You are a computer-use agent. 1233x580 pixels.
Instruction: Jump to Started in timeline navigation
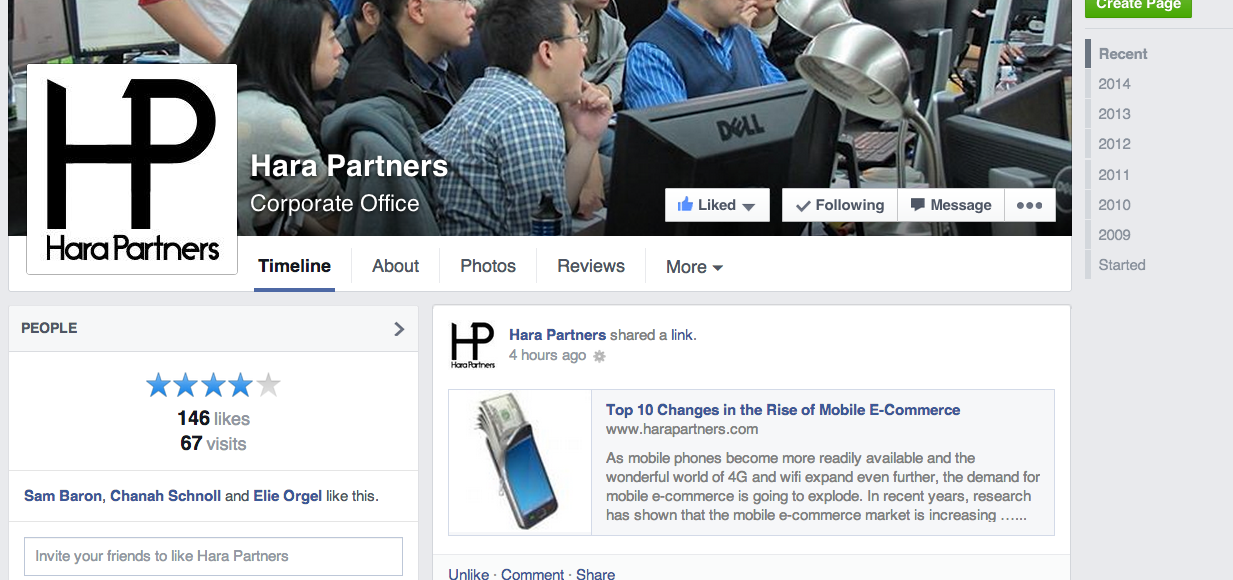1122,265
